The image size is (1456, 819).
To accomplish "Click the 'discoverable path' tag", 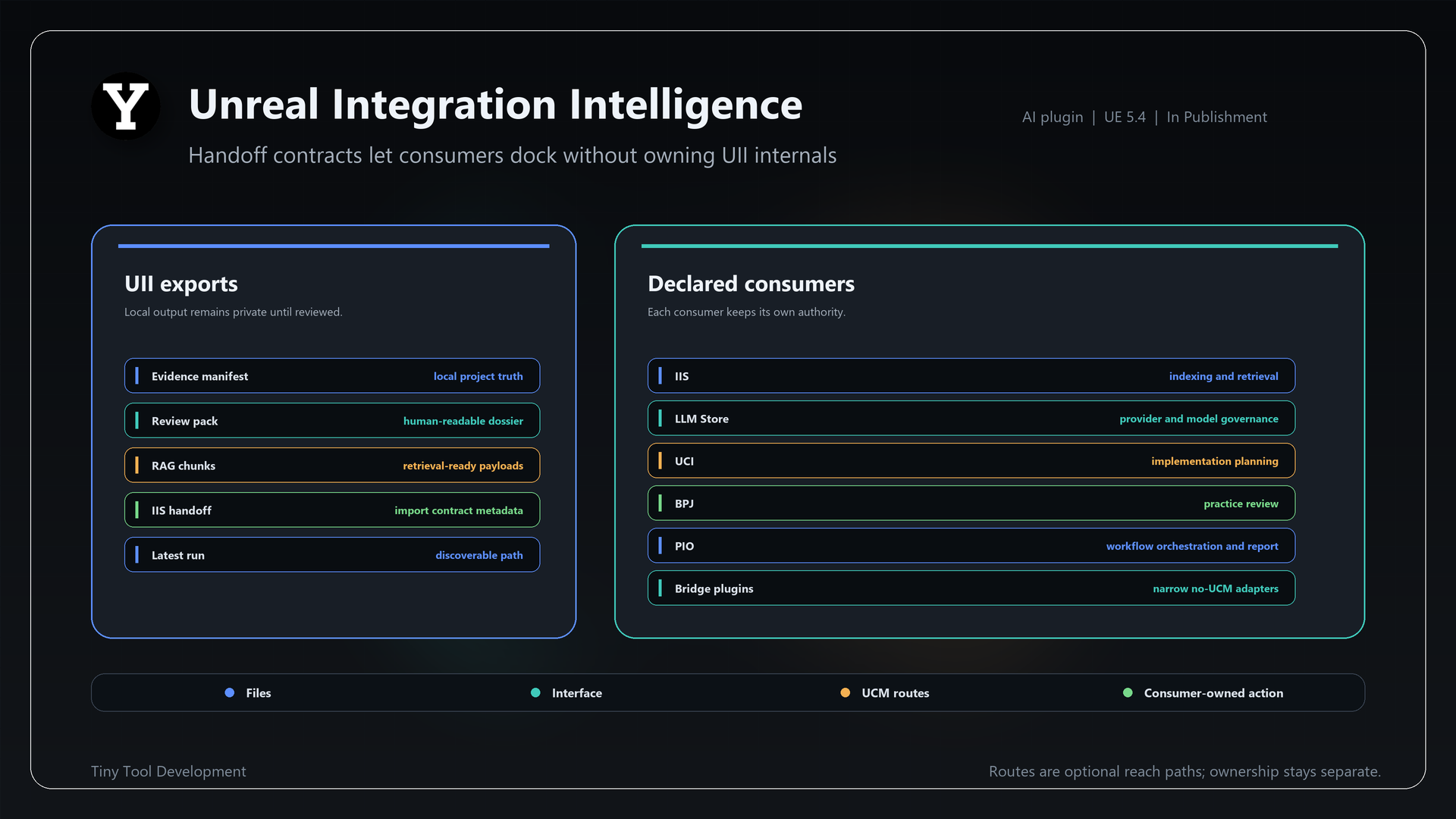I will point(479,555).
